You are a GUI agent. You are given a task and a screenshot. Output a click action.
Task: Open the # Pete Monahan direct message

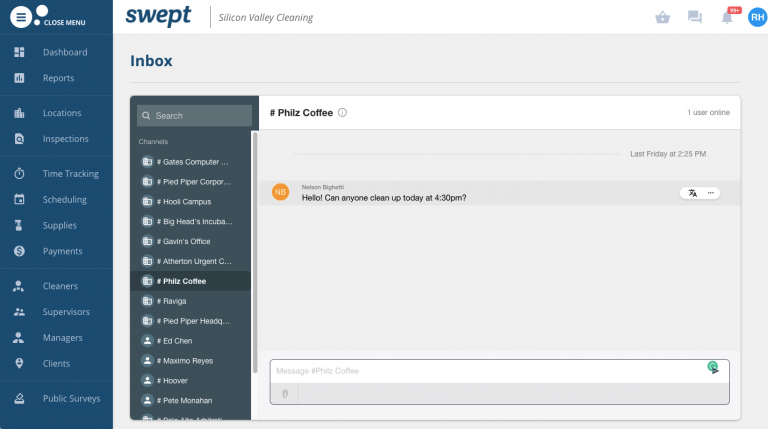point(191,401)
